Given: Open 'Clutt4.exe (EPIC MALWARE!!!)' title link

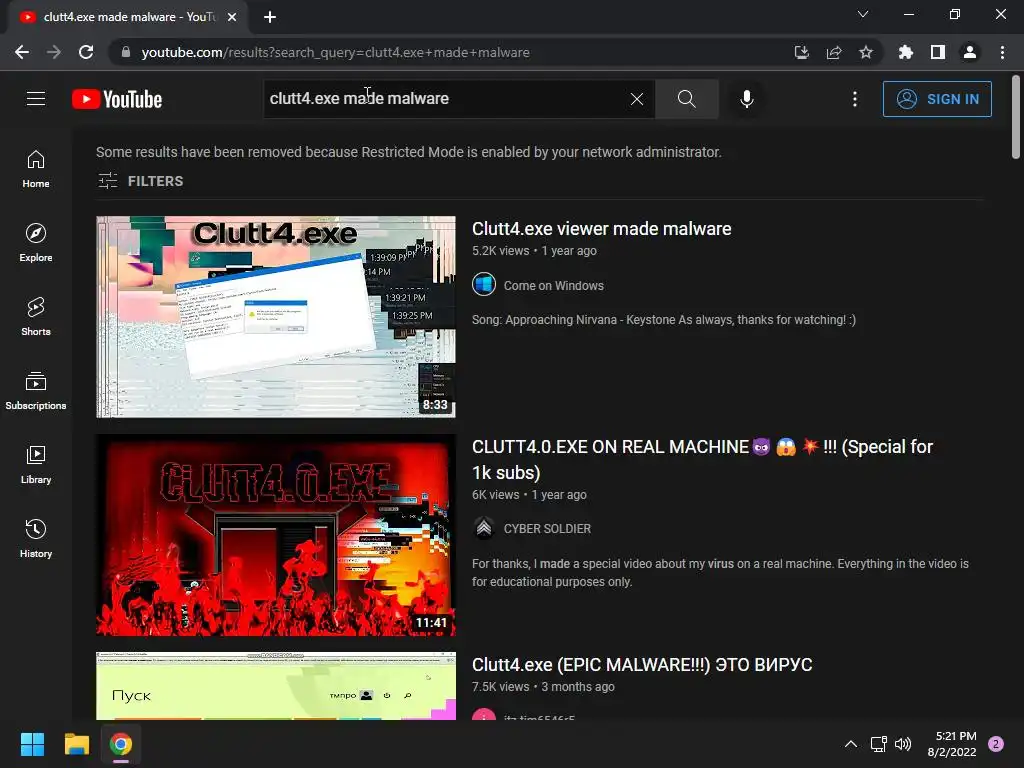Looking at the screenshot, I should (x=642, y=665).
